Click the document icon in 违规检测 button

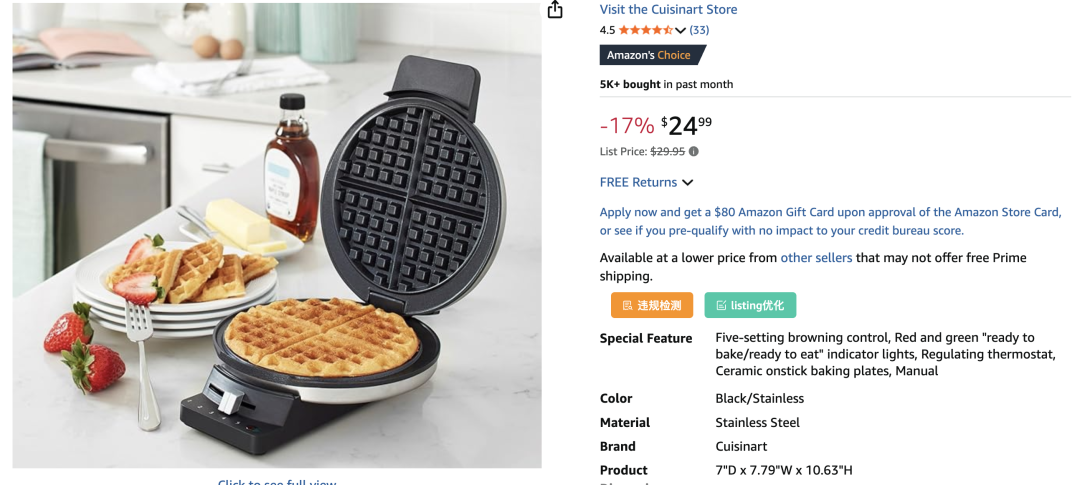tap(627, 305)
